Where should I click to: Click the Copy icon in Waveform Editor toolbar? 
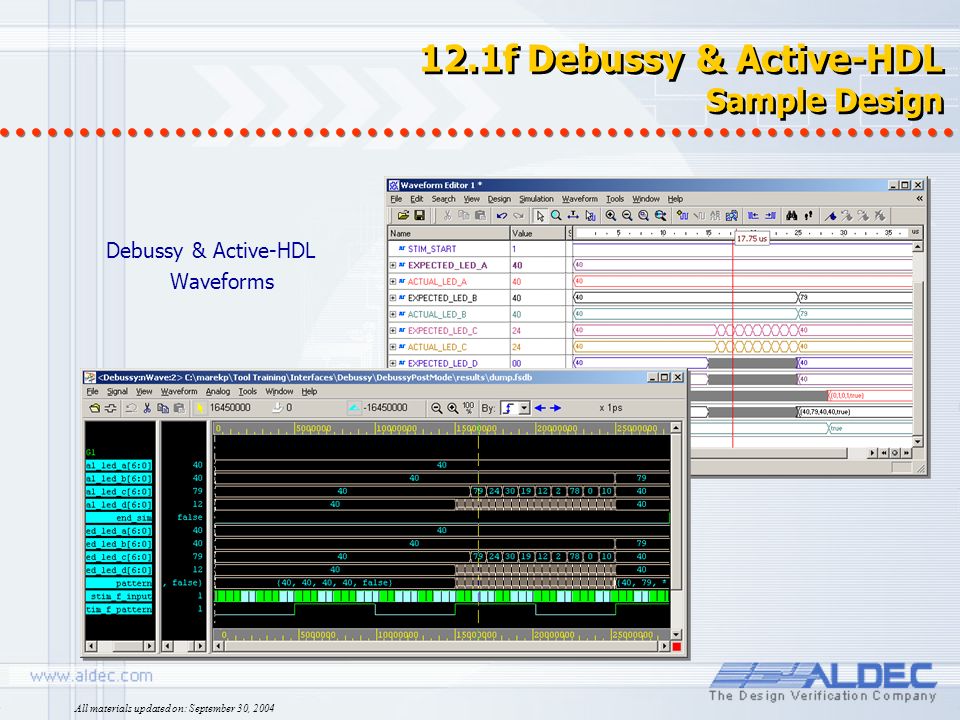click(463, 216)
